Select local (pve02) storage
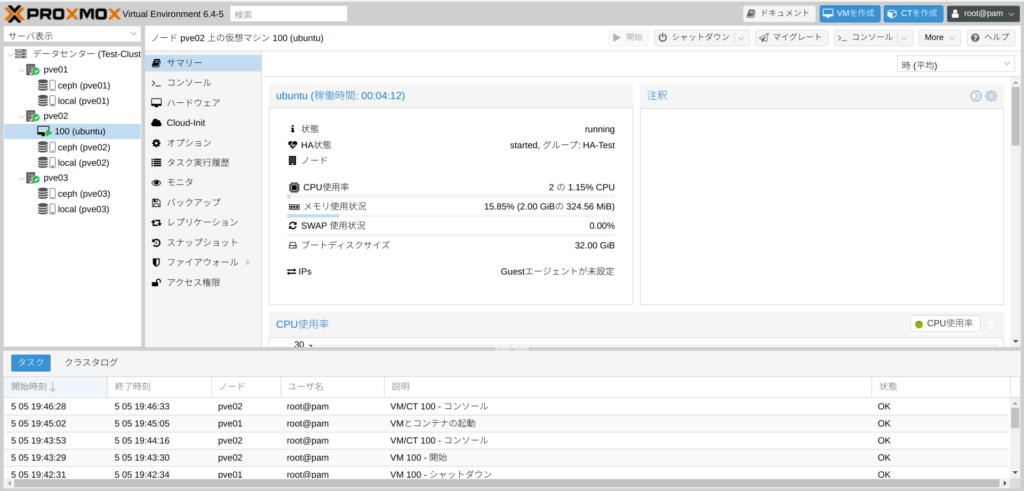The height and width of the screenshot is (491, 1024). pyautogui.click(x=83, y=163)
